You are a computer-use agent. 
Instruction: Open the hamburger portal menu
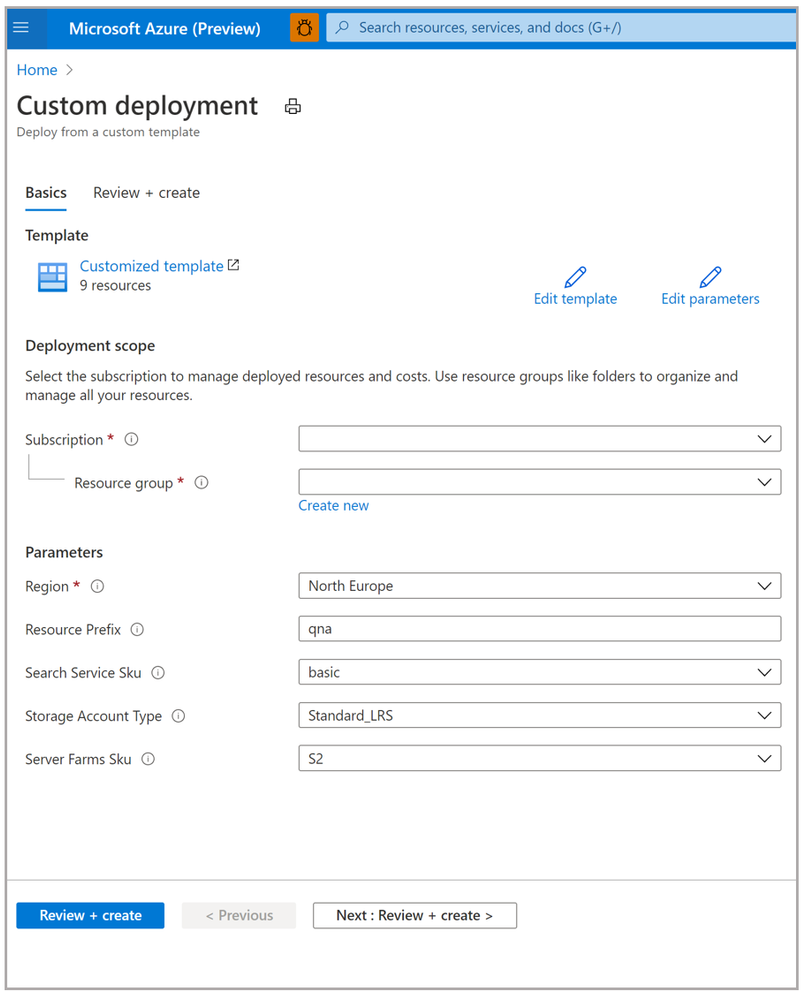pos(21,28)
